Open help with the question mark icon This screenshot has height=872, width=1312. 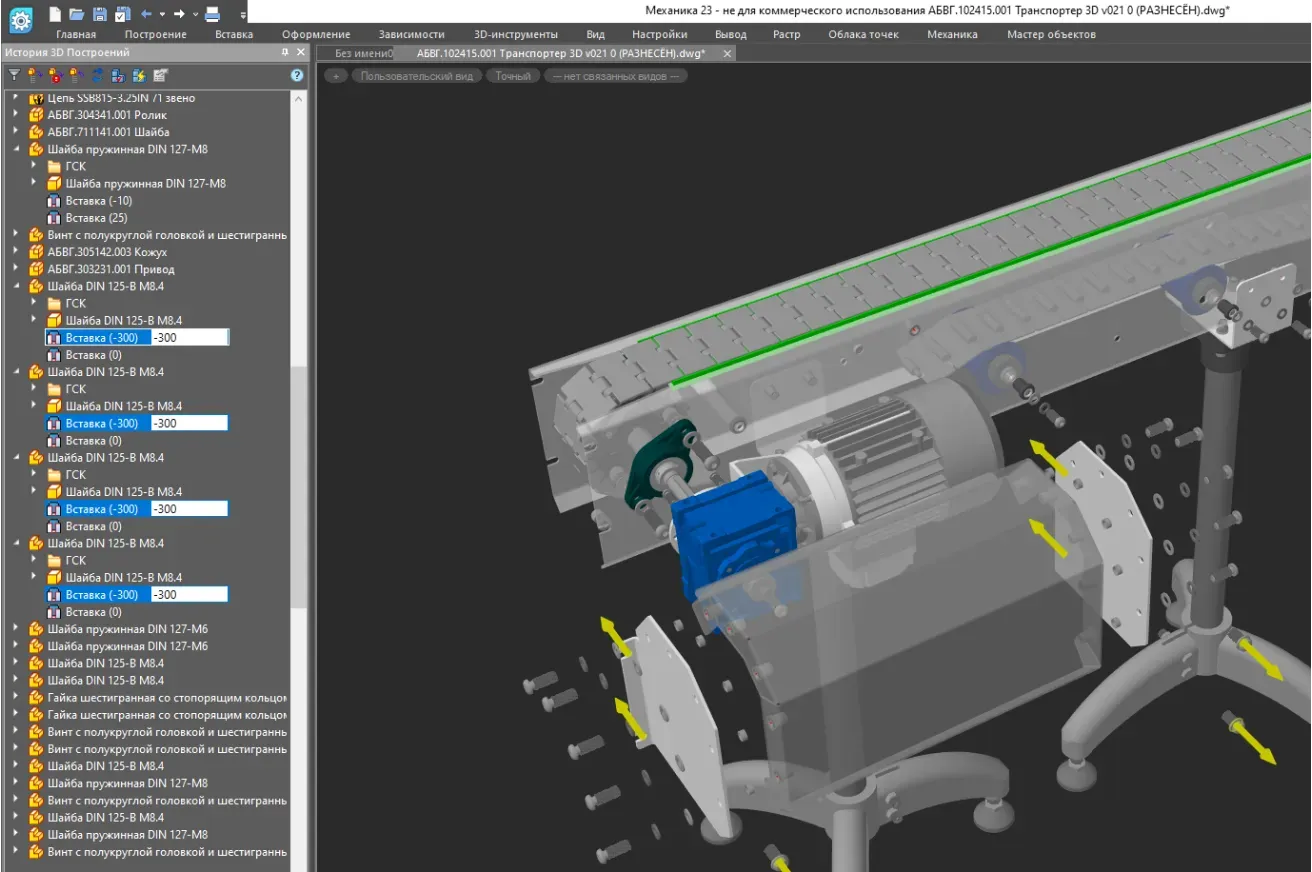tap(297, 75)
